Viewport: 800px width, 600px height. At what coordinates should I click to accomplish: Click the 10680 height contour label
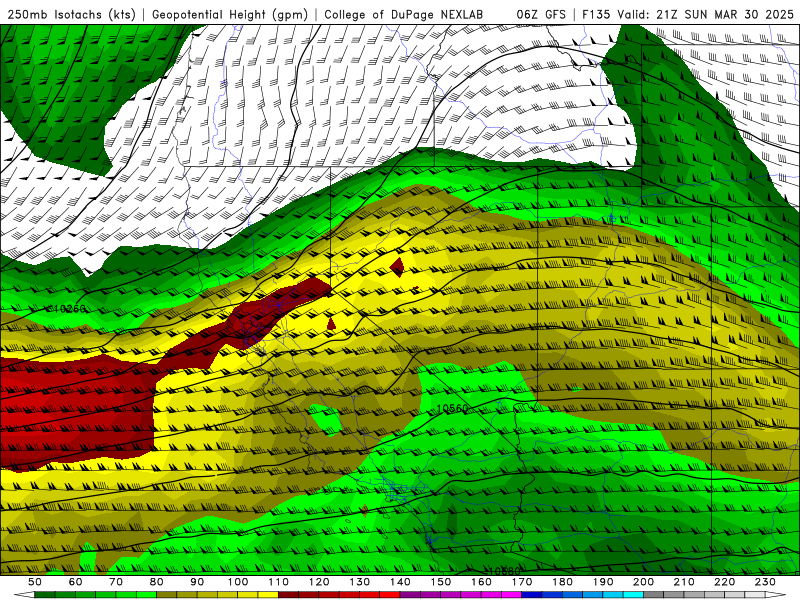pyautogui.click(x=504, y=571)
